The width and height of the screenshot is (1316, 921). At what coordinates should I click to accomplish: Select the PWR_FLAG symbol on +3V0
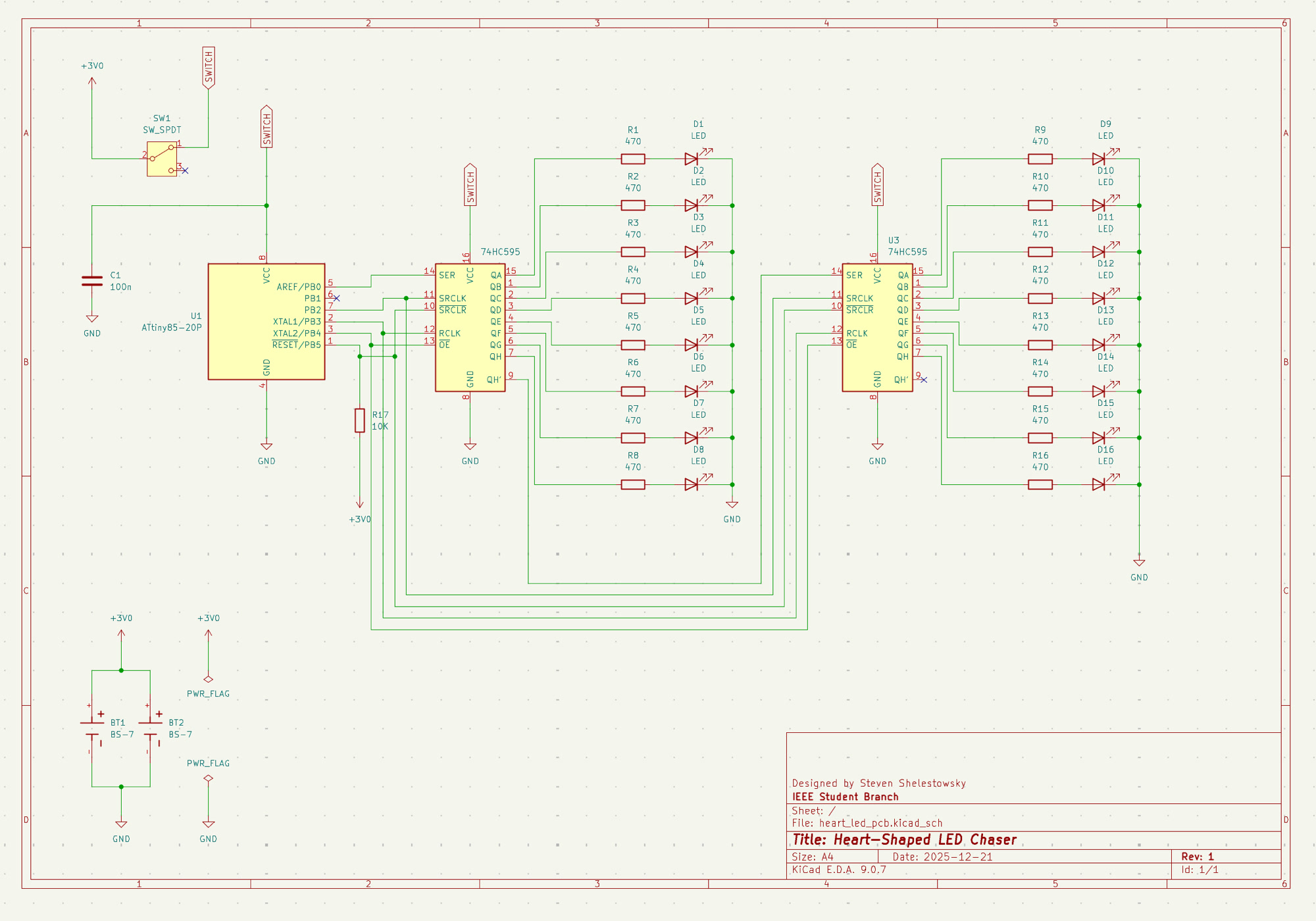click(x=209, y=679)
